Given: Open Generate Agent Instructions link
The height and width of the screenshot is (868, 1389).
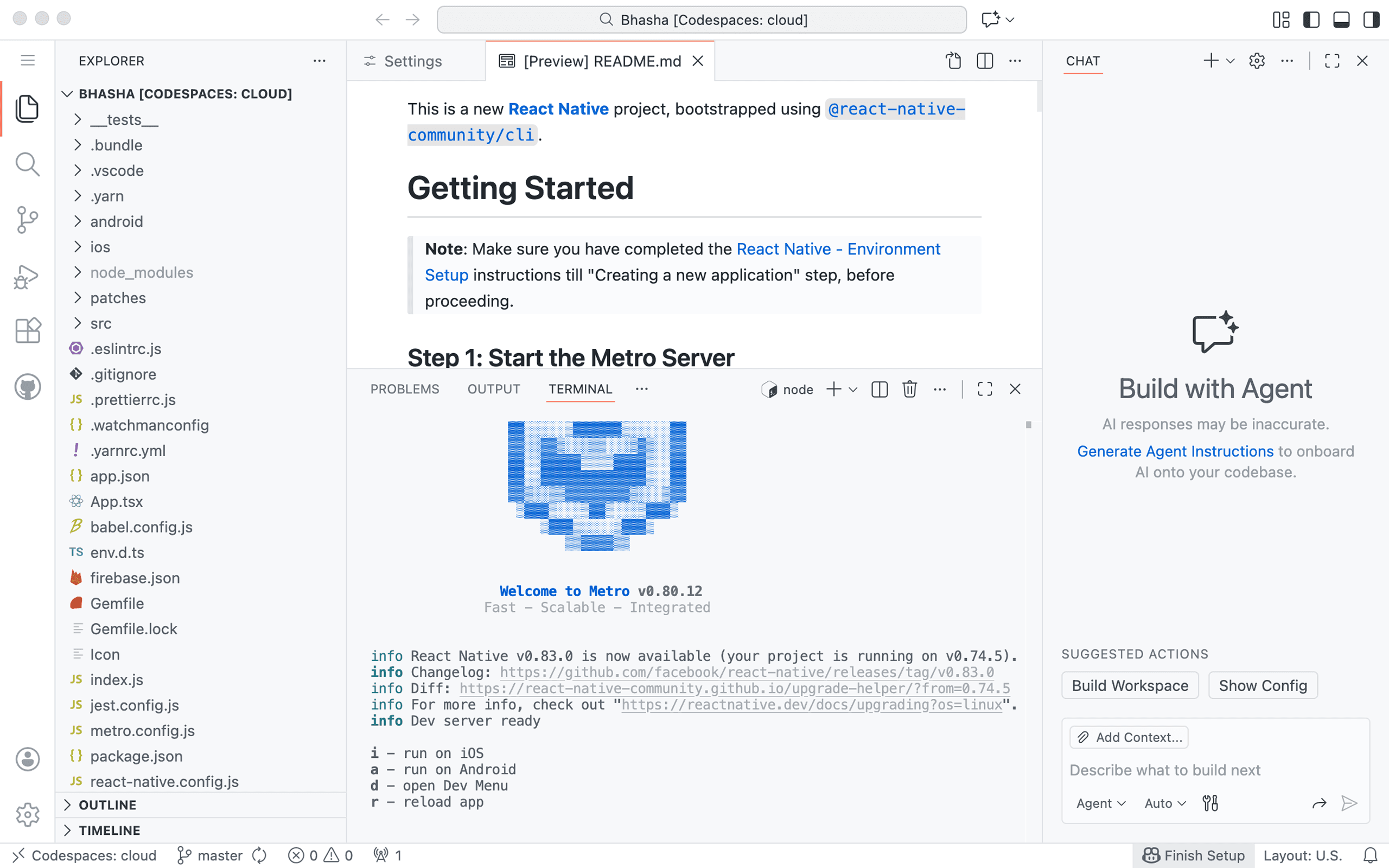Looking at the screenshot, I should [1175, 451].
